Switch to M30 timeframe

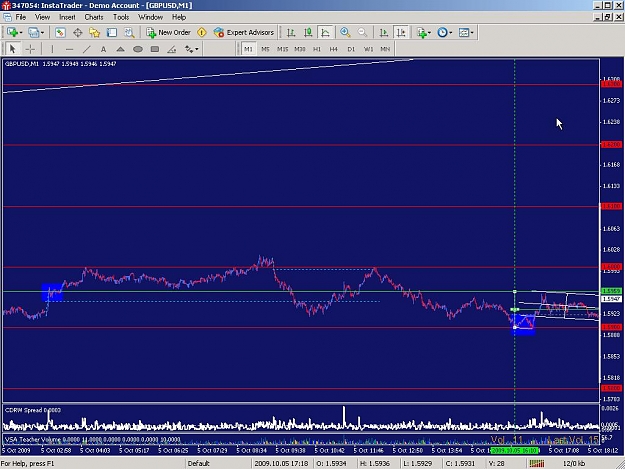pos(300,49)
